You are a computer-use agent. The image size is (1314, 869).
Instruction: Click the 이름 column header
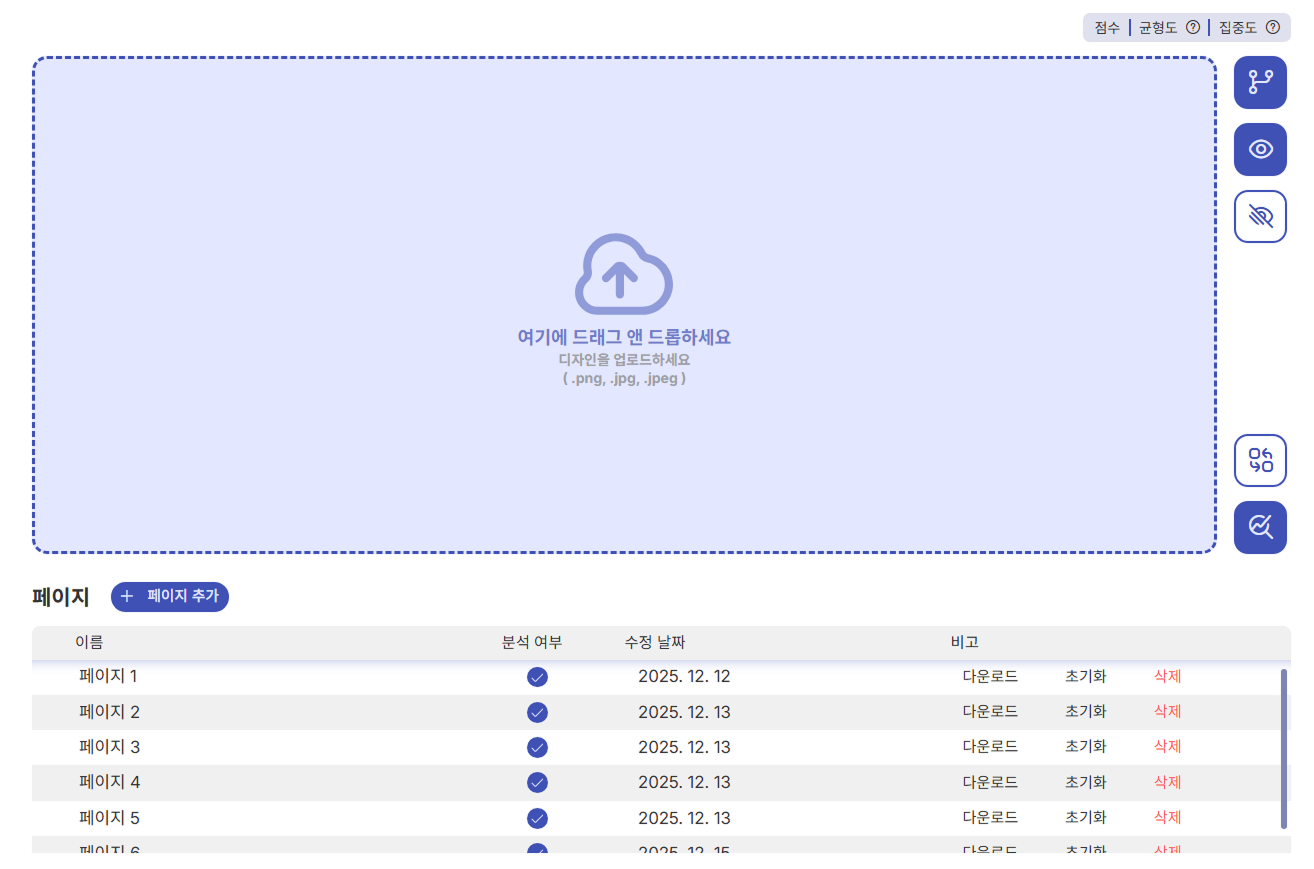[89, 642]
